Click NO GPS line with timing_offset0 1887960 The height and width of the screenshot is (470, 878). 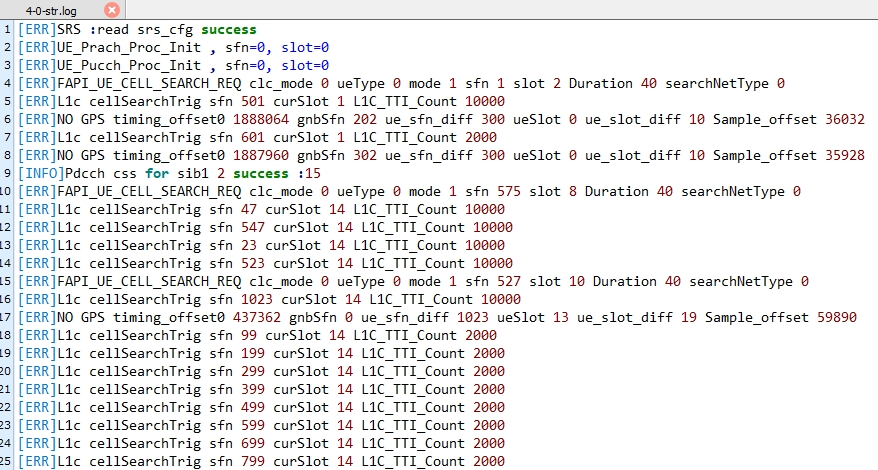tap(441, 155)
